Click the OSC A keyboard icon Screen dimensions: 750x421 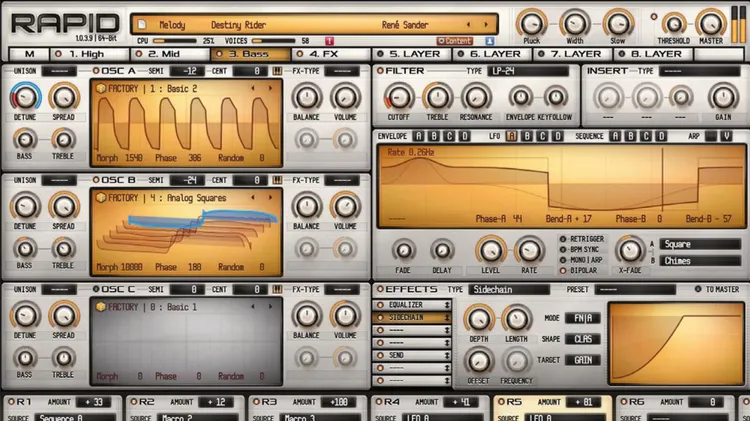tap(277, 71)
